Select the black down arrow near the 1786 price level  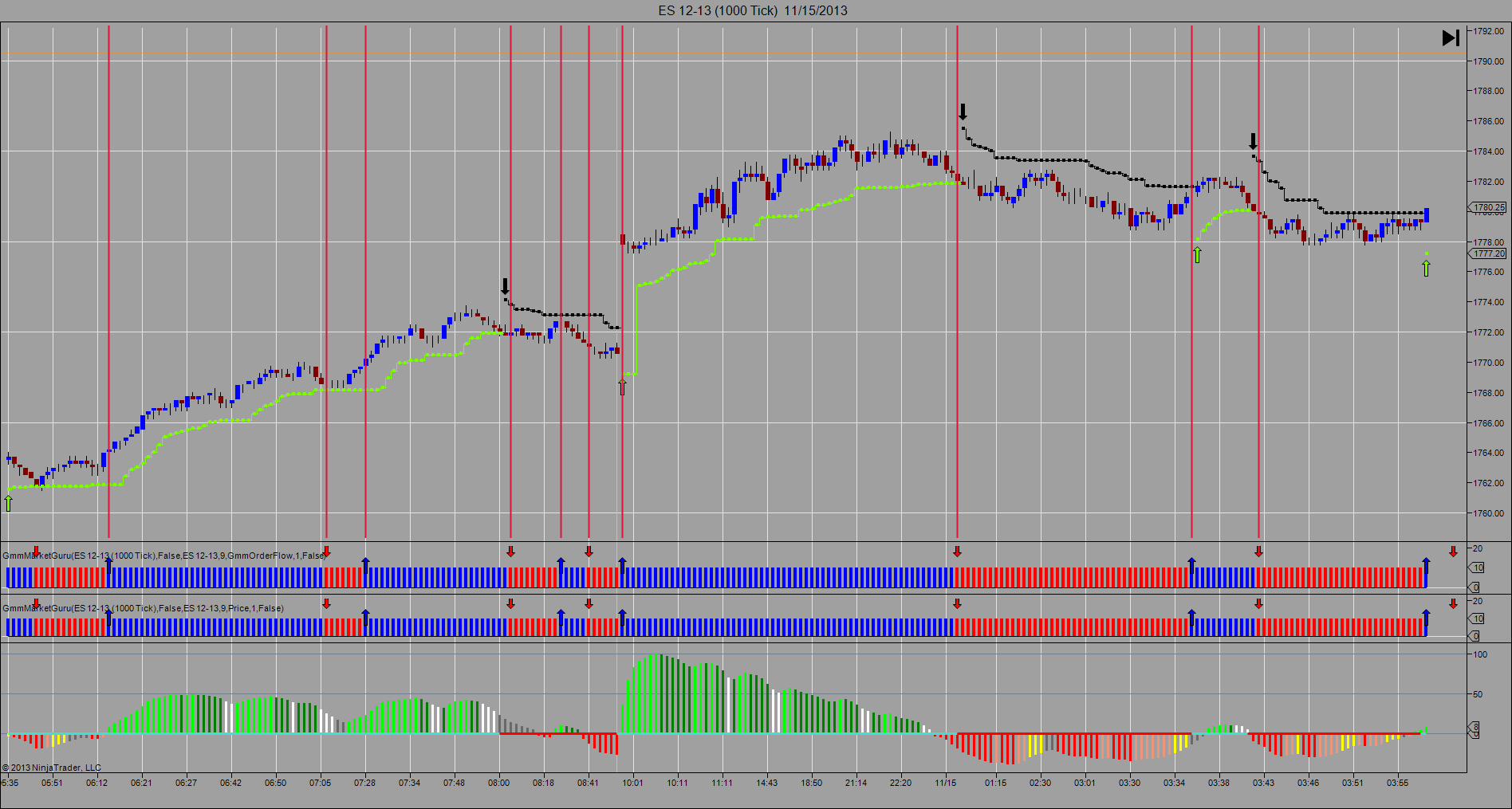click(x=963, y=112)
